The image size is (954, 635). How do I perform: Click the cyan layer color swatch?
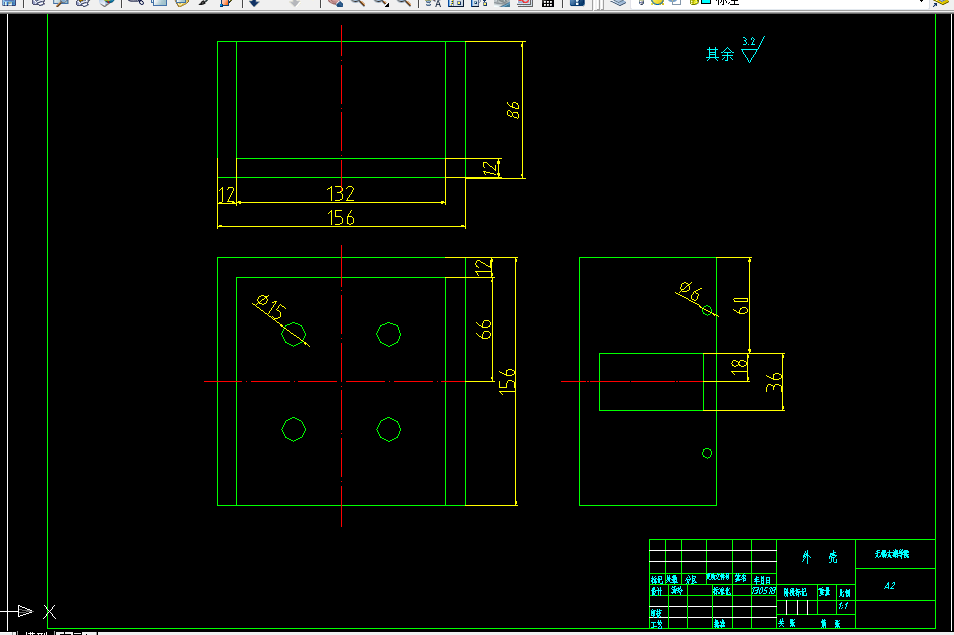(x=706, y=2)
